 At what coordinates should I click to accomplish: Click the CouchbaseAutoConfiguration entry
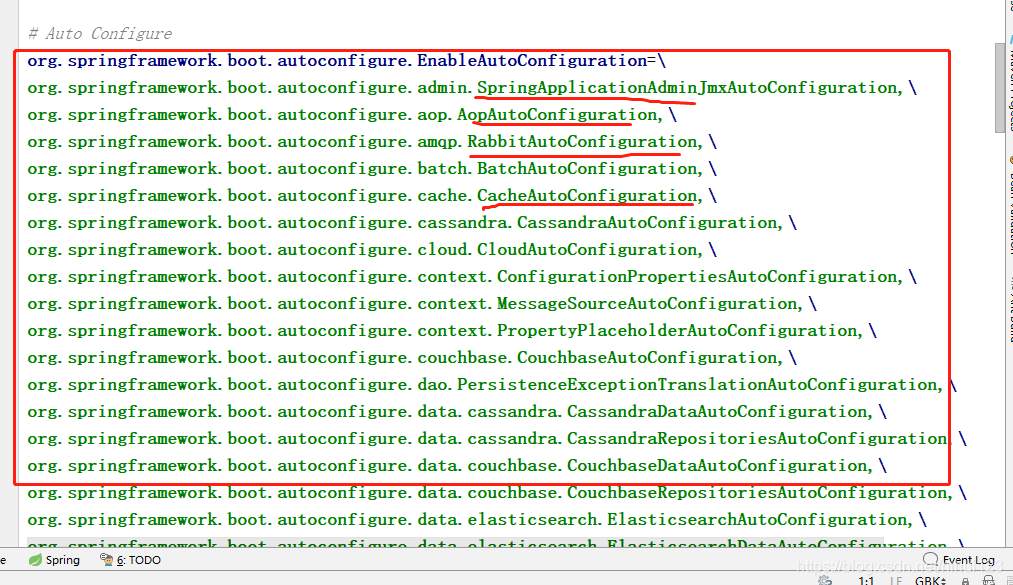[x=647, y=359]
